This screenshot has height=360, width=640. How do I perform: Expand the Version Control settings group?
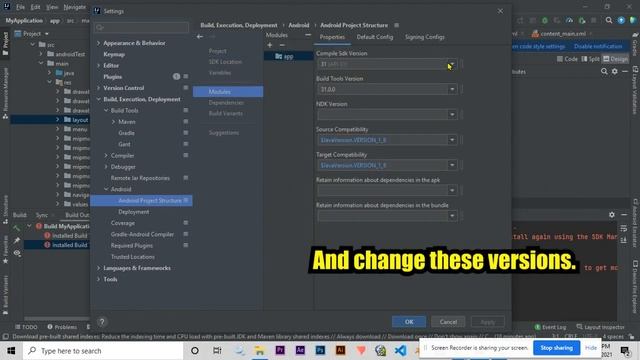[x=98, y=88]
